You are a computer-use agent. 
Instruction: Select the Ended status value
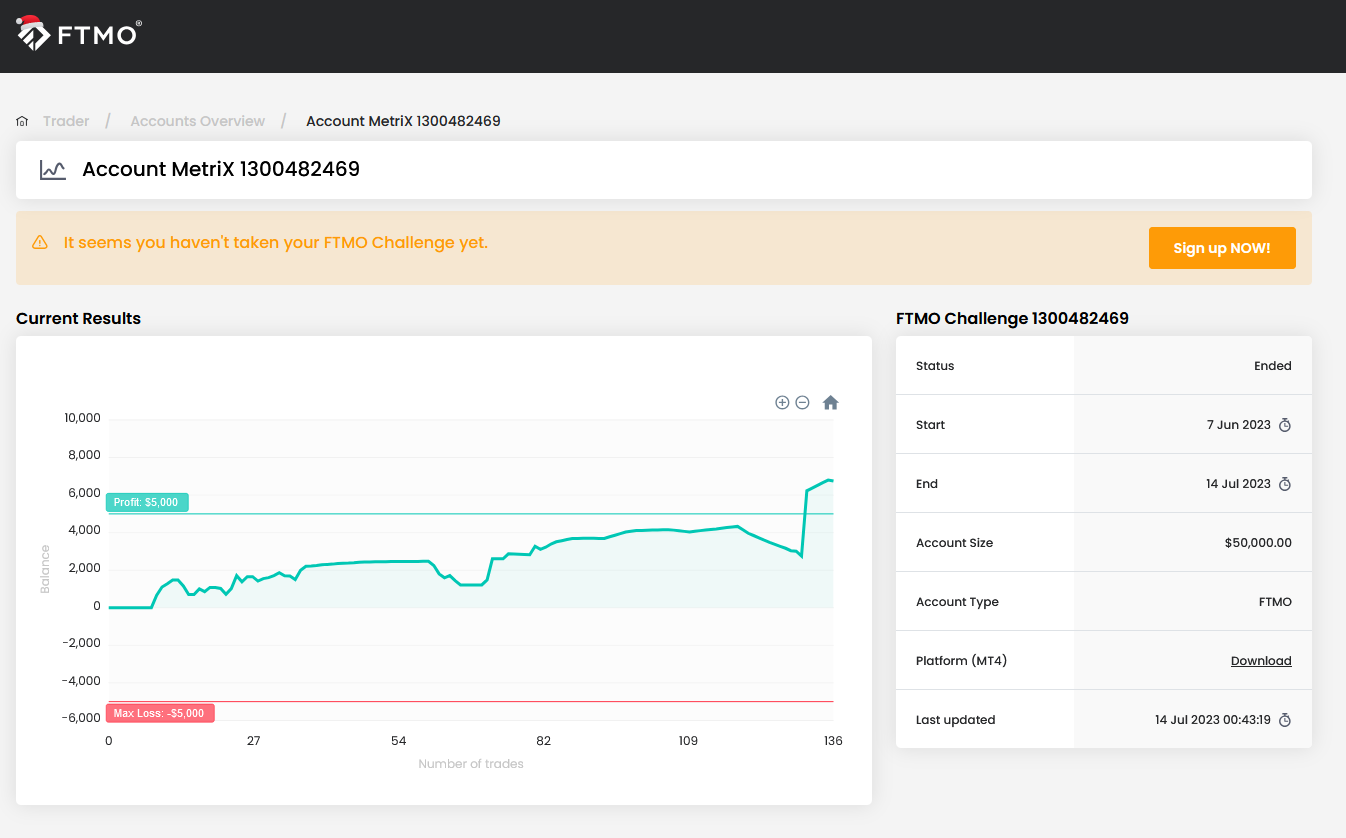pos(1273,366)
